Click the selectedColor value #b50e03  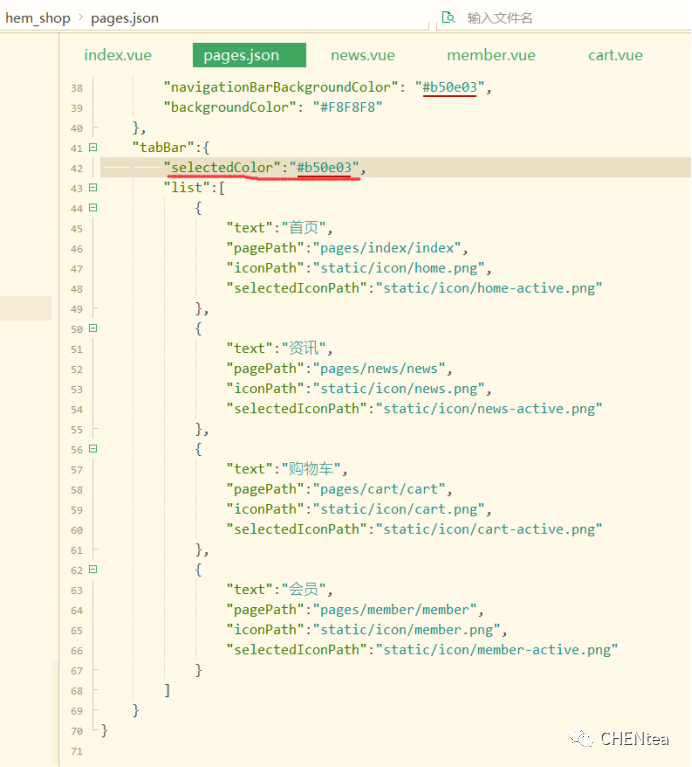[x=326, y=167]
